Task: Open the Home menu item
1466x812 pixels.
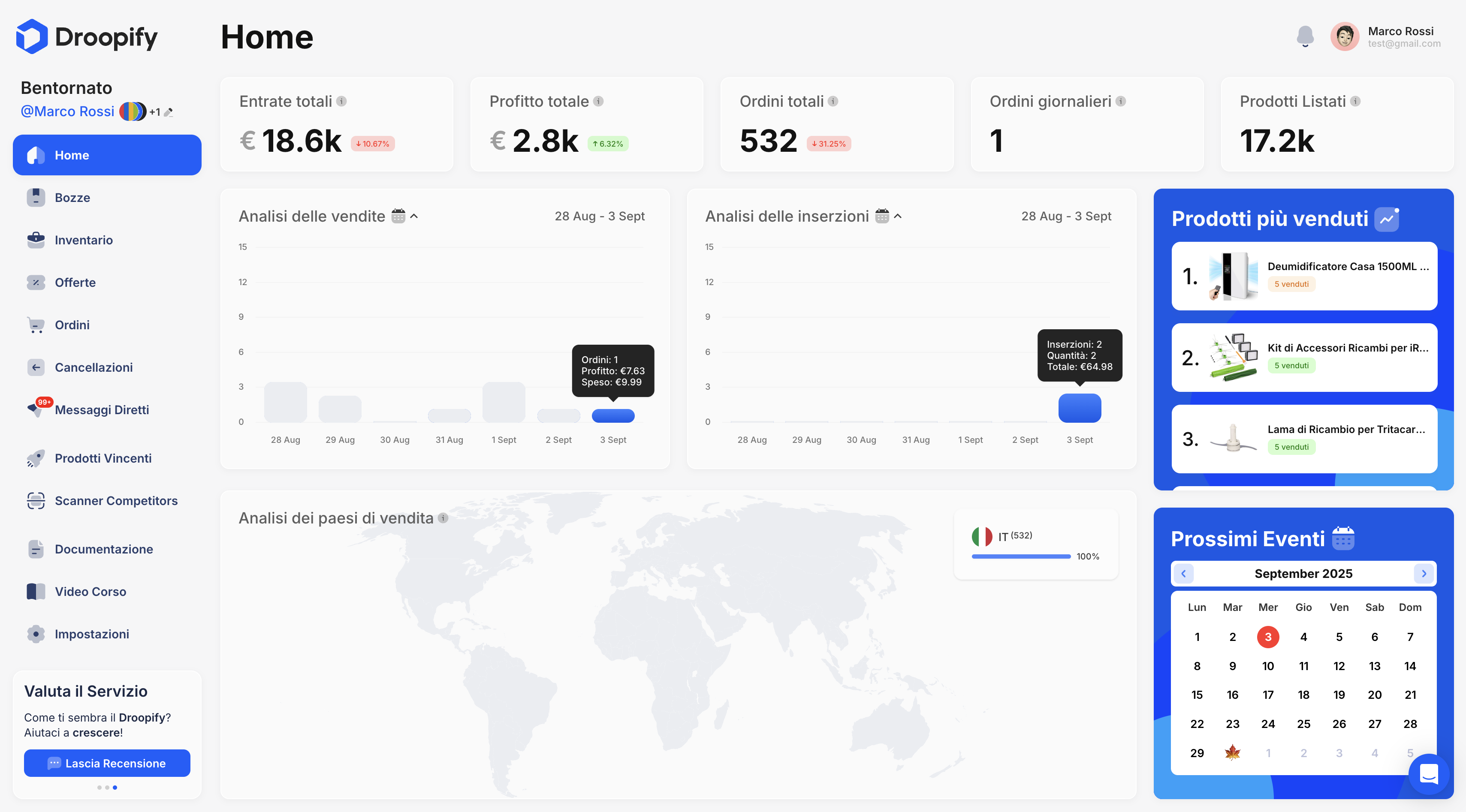Action: click(107, 155)
